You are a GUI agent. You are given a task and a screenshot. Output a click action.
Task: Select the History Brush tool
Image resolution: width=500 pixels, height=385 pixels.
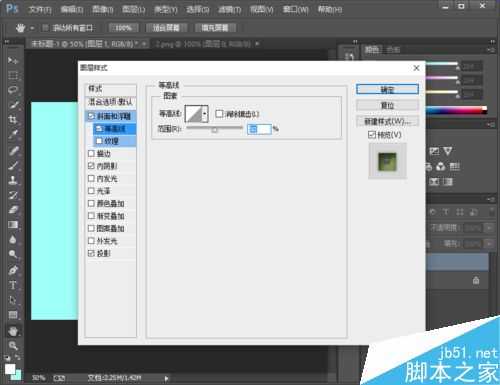13,195
